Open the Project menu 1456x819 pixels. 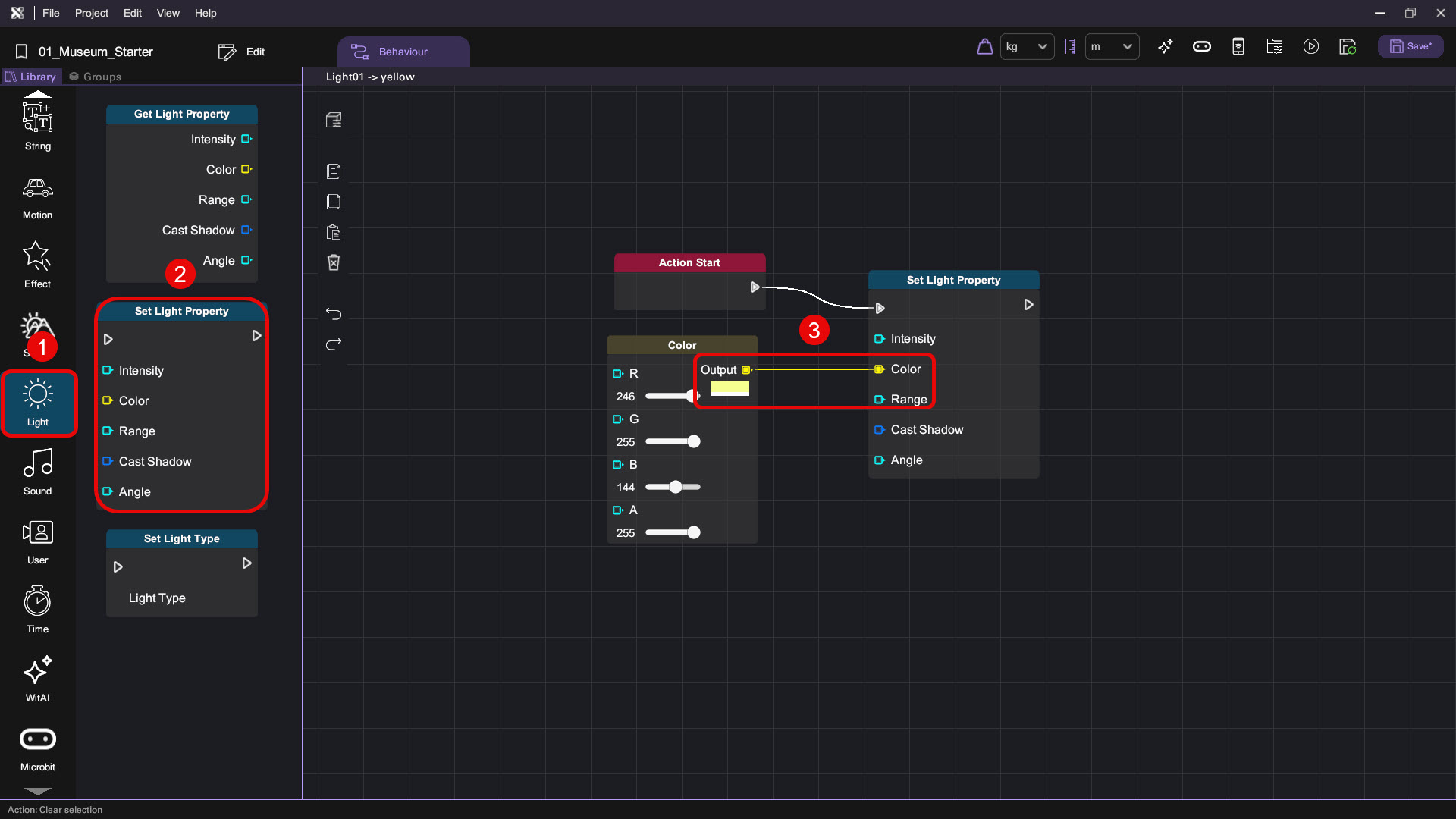(91, 13)
